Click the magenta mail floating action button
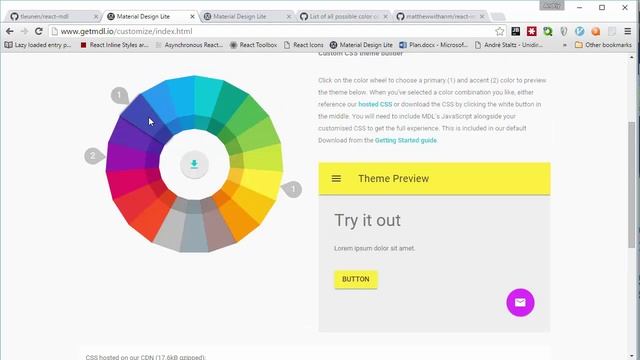This screenshot has height=360, width=640. coord(520,302)
